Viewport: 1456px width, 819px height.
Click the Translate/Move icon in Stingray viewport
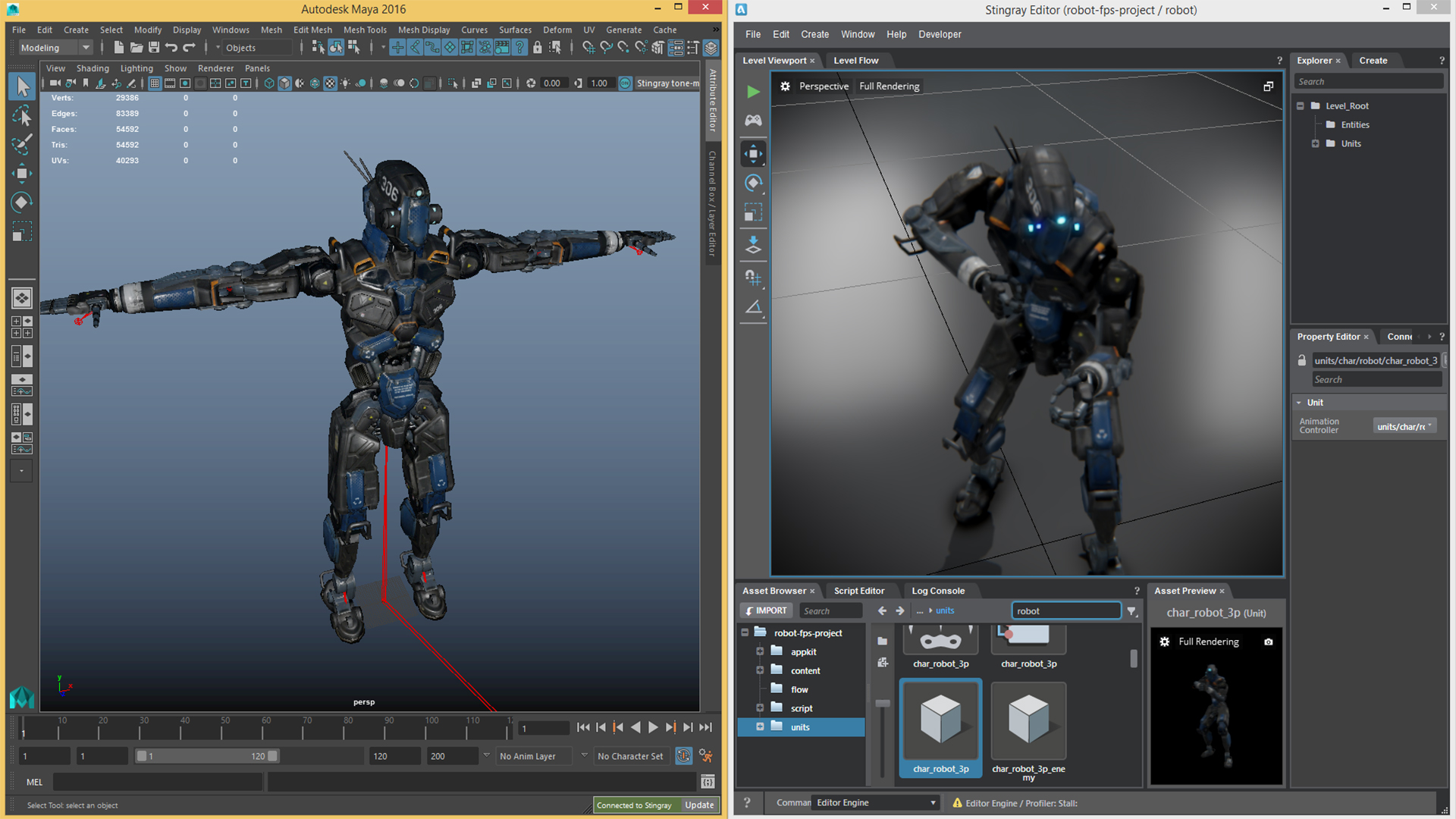coord(755,153)
